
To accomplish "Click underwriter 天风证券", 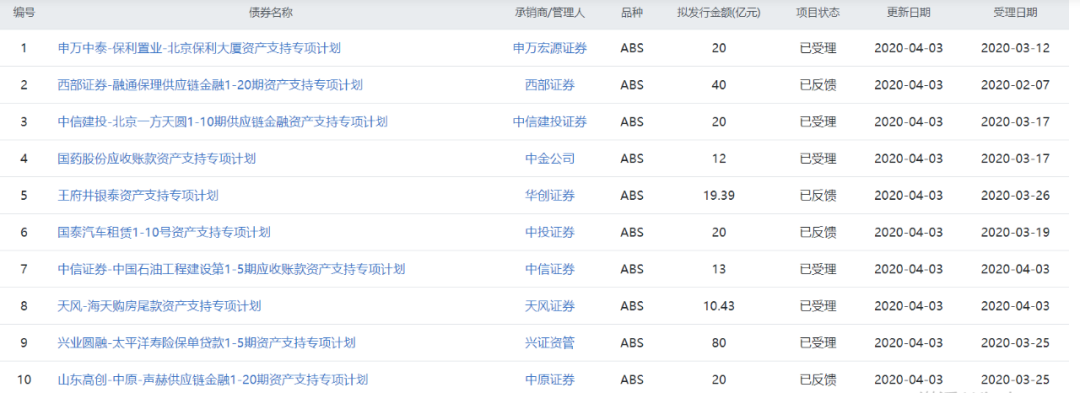I will (550, 306).
